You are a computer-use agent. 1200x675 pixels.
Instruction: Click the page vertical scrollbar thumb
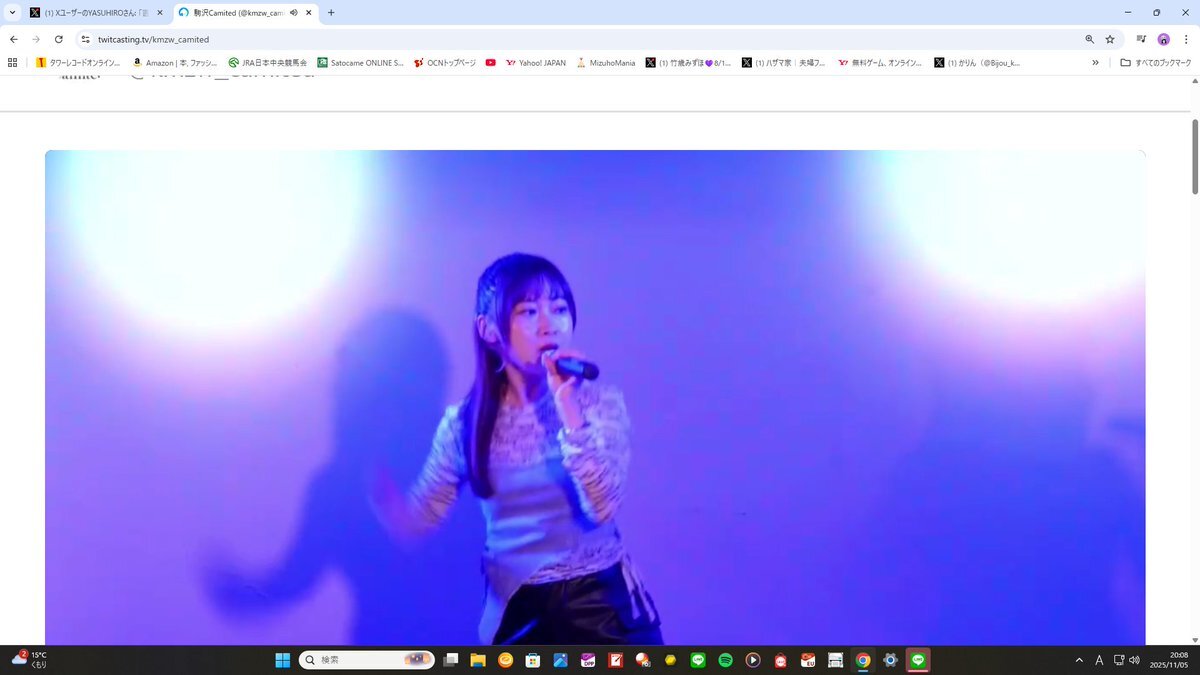click(x=1194, y=156)
